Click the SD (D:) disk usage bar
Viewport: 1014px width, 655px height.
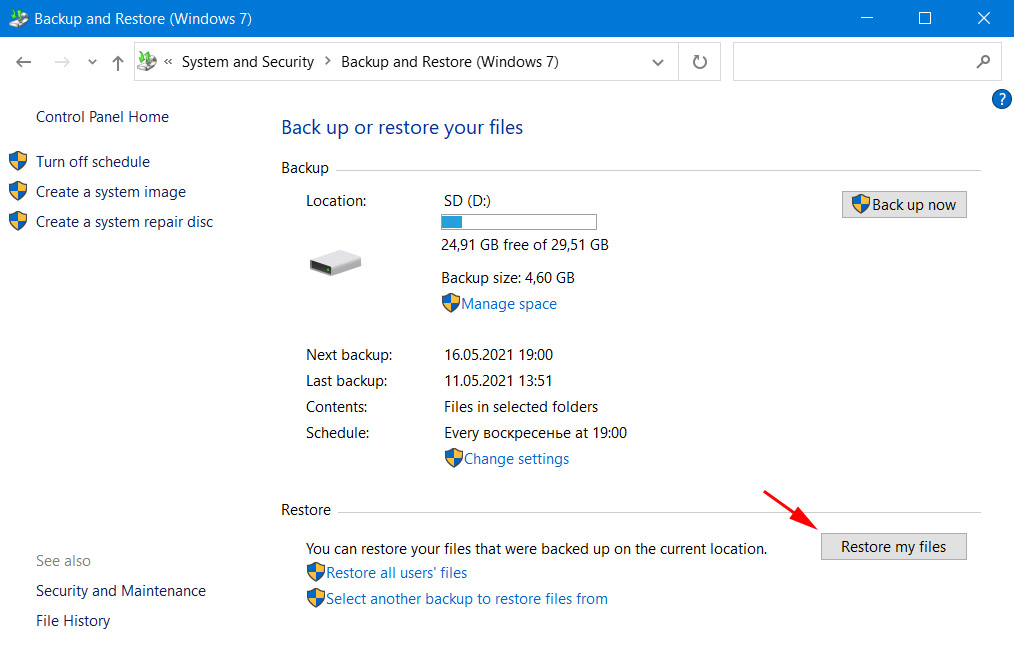click(x=519, y=222)
